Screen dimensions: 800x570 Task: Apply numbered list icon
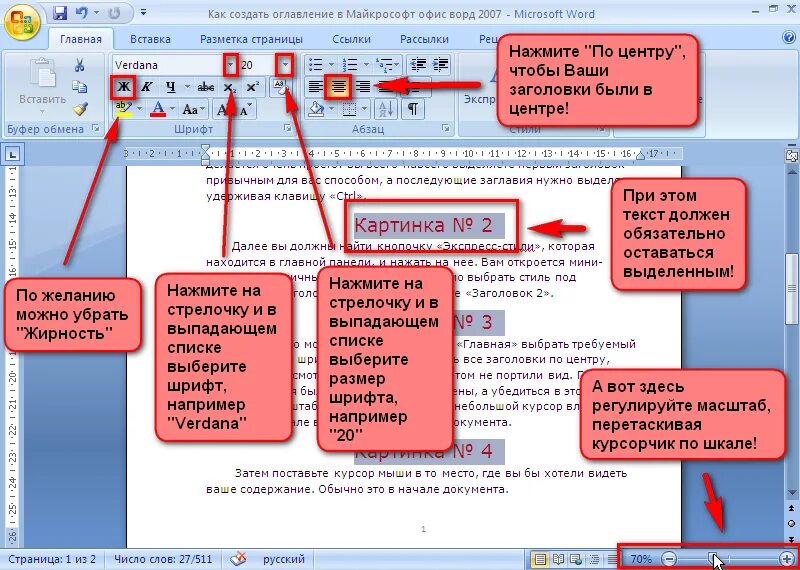(x=351, y=65)
